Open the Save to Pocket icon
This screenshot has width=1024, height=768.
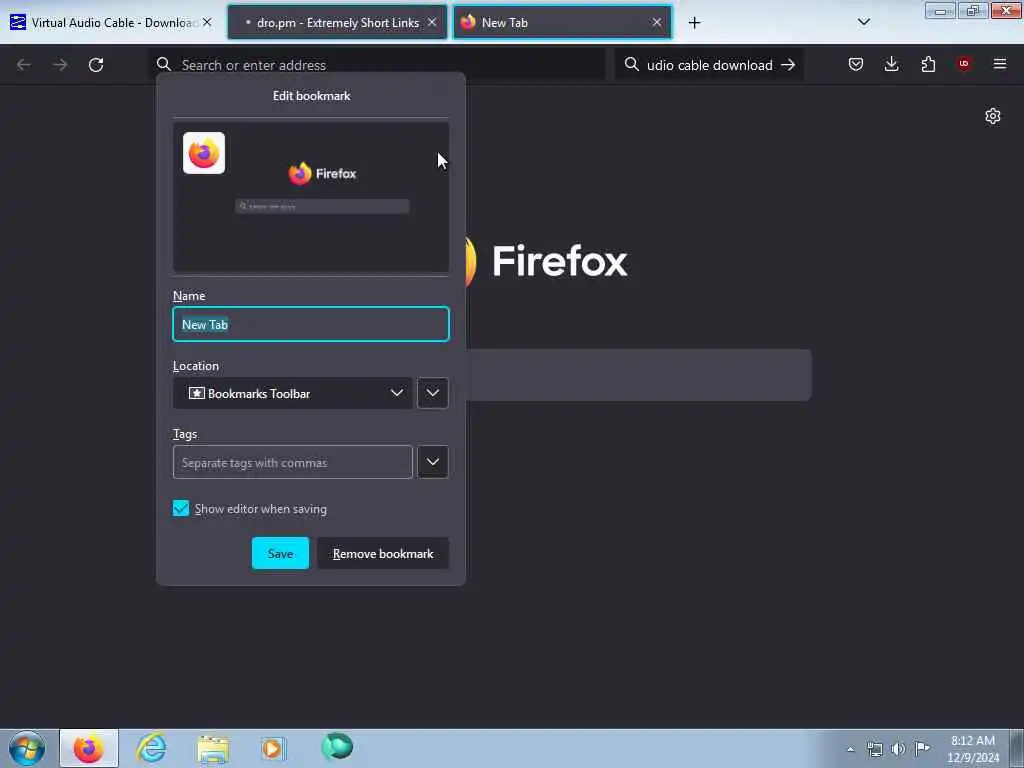856,64
